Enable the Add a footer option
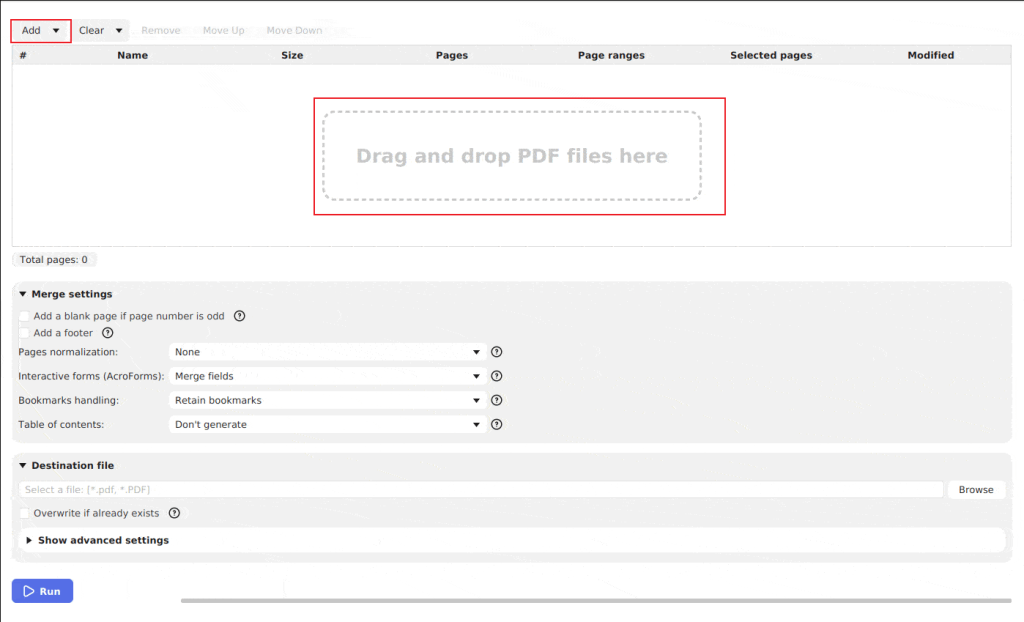 [24, 333]
